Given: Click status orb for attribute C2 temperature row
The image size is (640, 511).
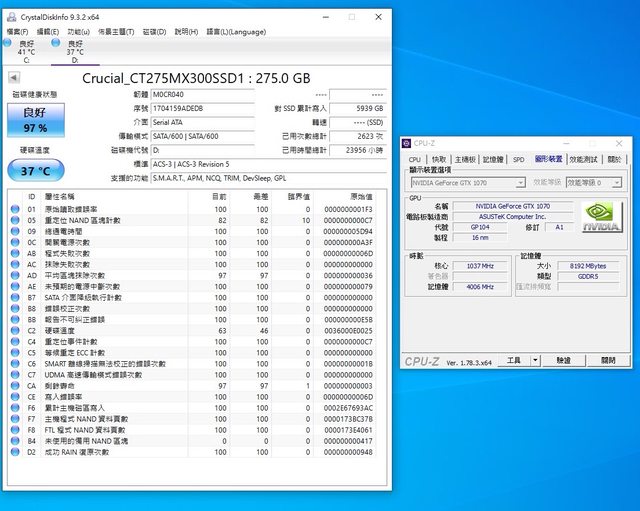Looking at the screenshot, I should point(15,330).
